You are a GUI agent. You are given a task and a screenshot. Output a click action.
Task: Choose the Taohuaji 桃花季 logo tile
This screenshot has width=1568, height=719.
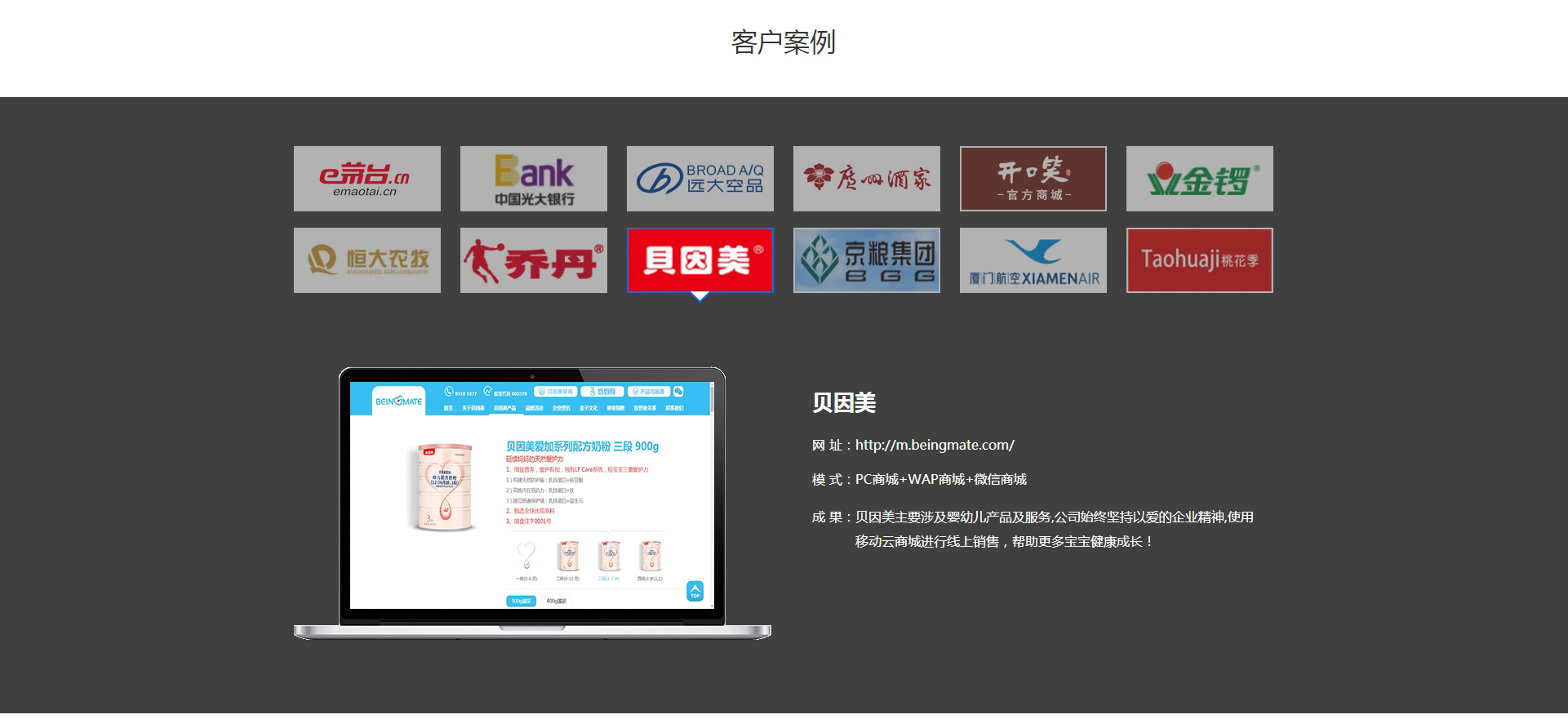coord(1200,260)
